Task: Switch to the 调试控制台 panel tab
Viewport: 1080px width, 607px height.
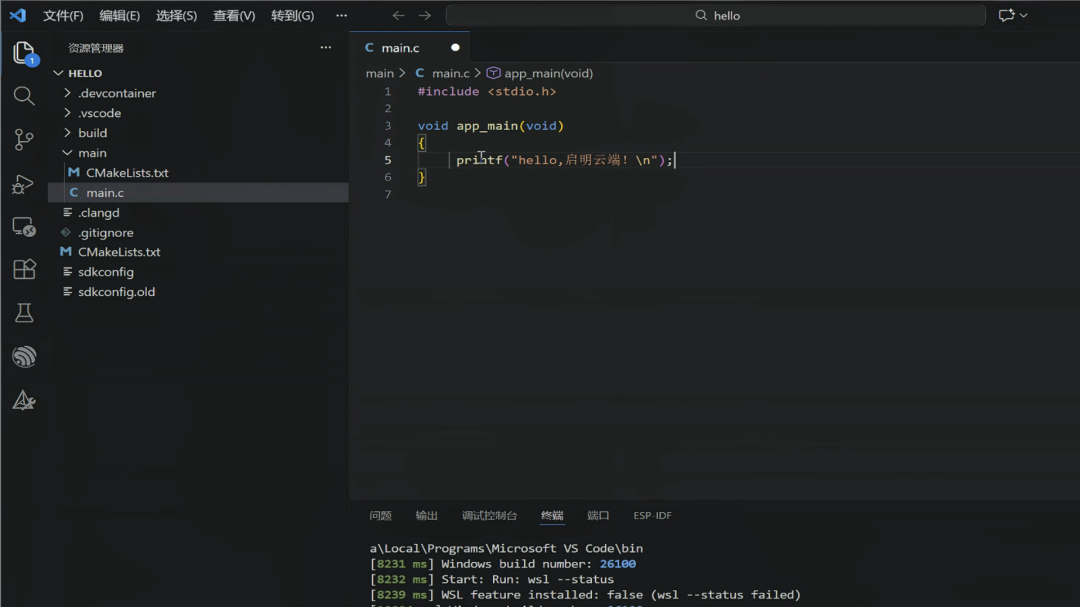Action: pos(489,515)
